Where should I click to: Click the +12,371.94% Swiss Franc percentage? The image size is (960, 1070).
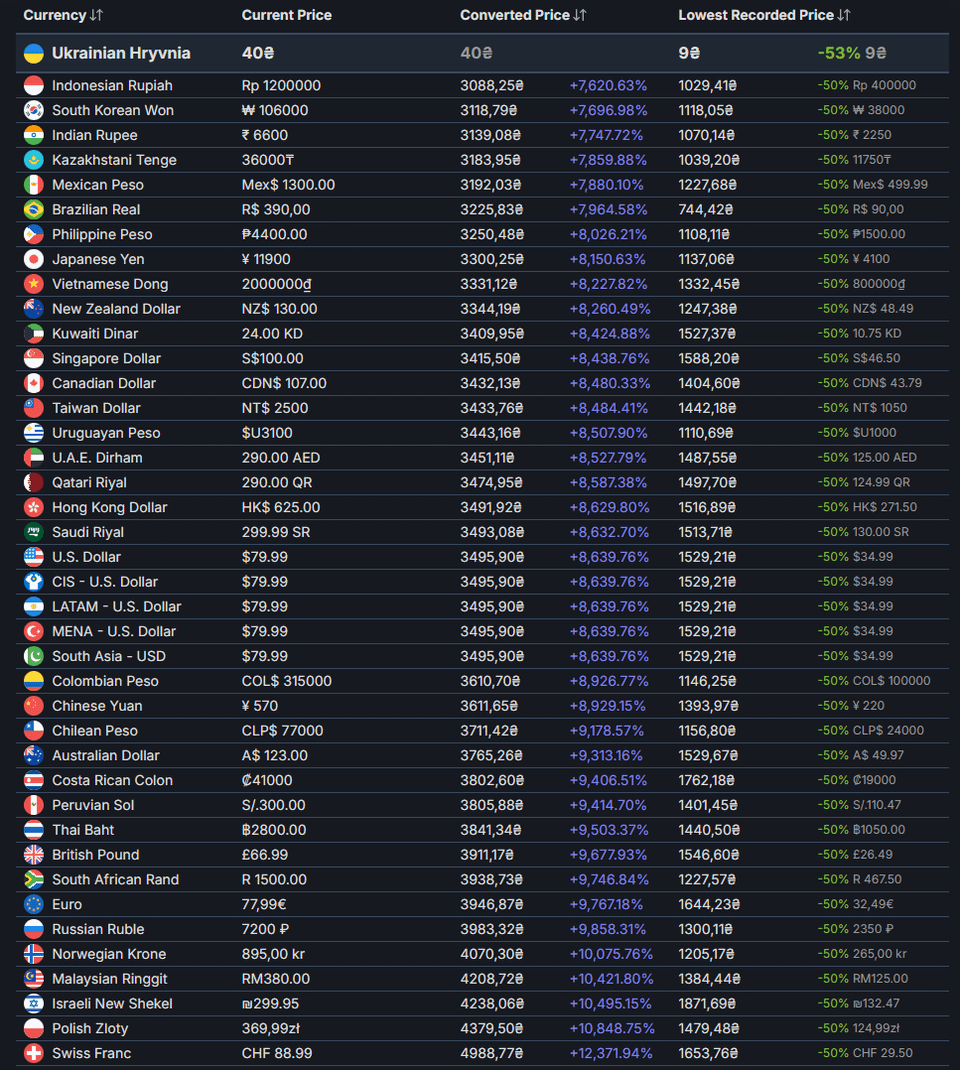610,1053
